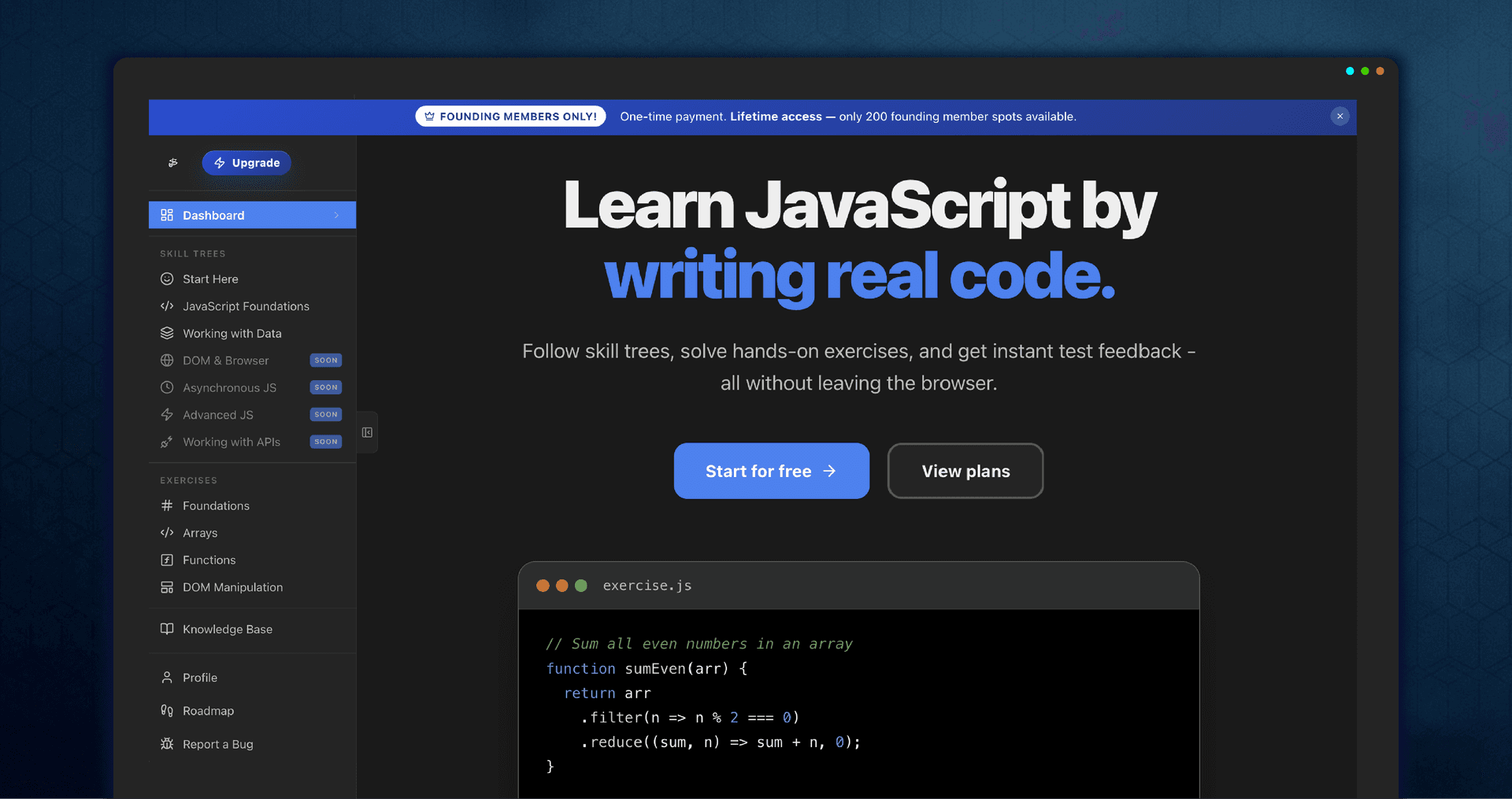Click the Arrays code brackets icon
Screen dimensions: 1512x799
167,533
